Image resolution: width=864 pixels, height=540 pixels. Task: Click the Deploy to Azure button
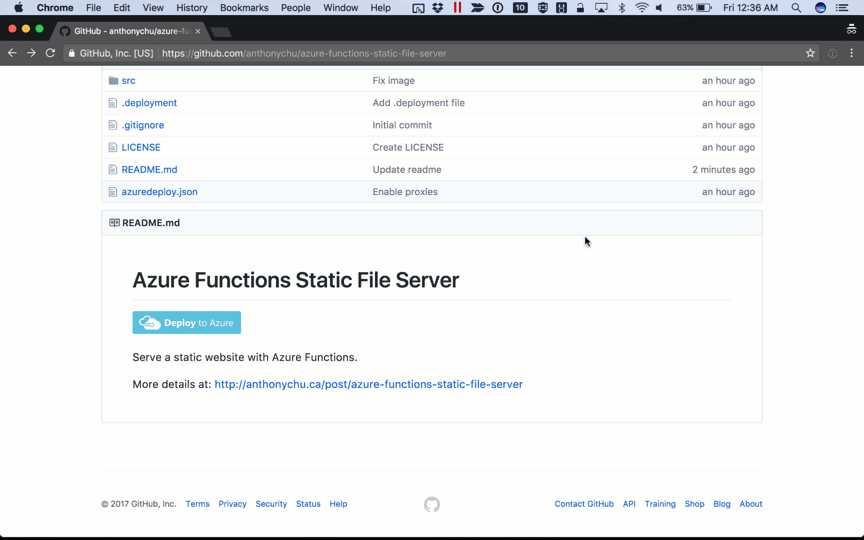186,322
